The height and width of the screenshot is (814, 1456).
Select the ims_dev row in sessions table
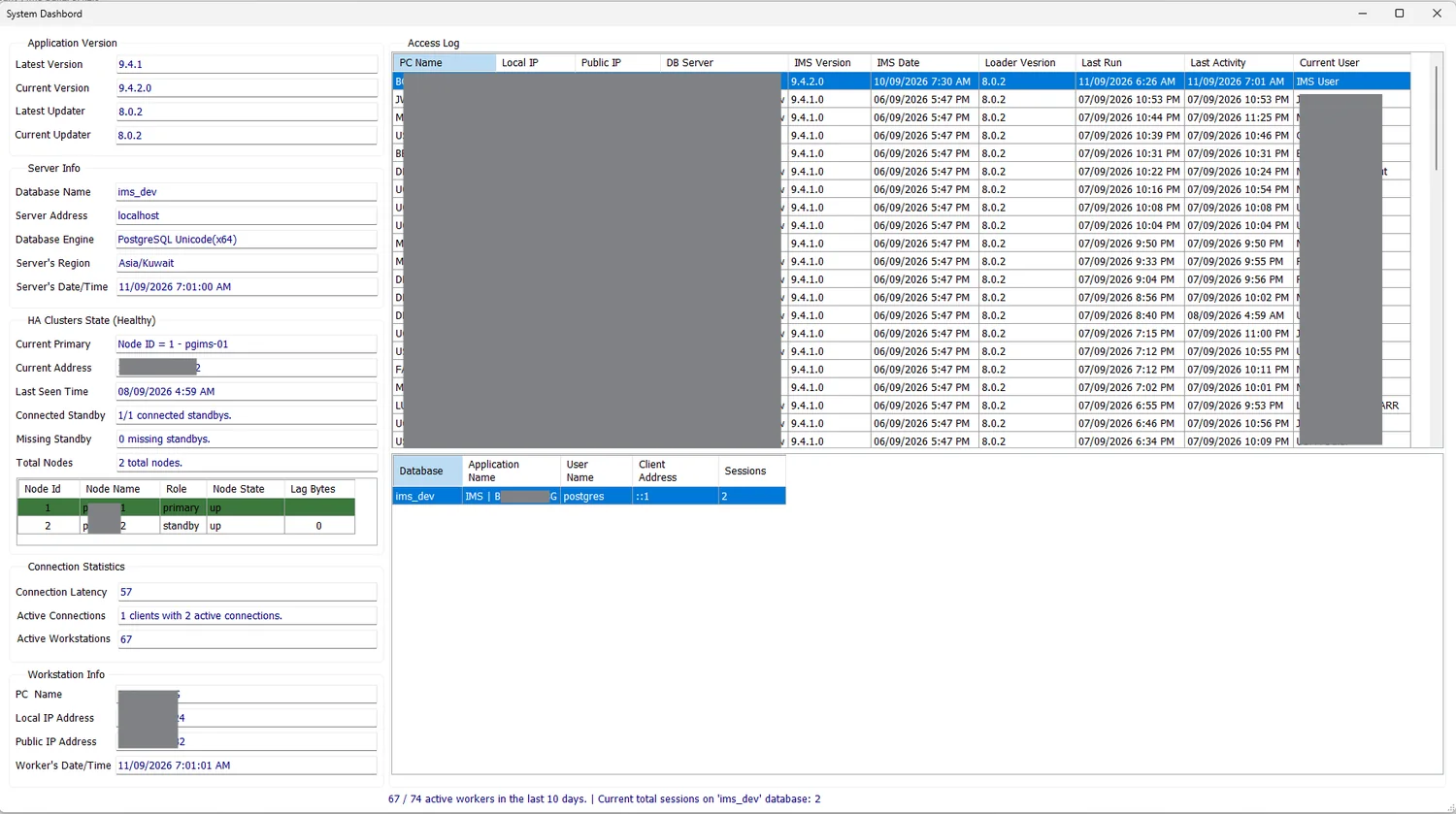589,496
